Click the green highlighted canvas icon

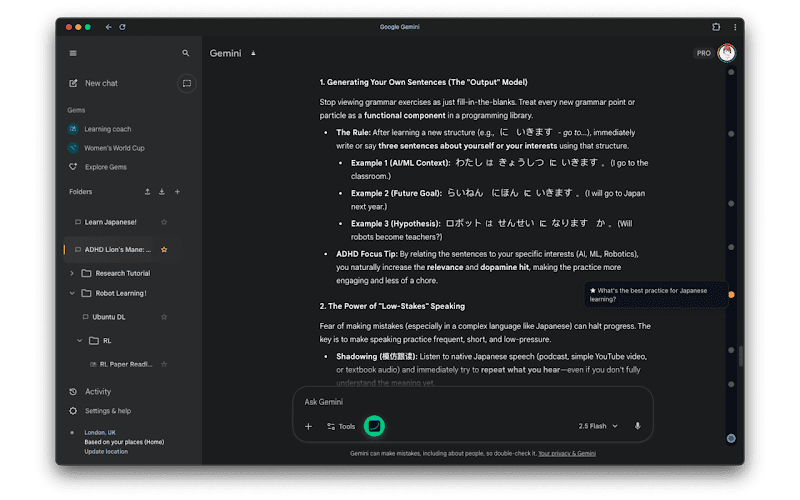pos(374,426)
